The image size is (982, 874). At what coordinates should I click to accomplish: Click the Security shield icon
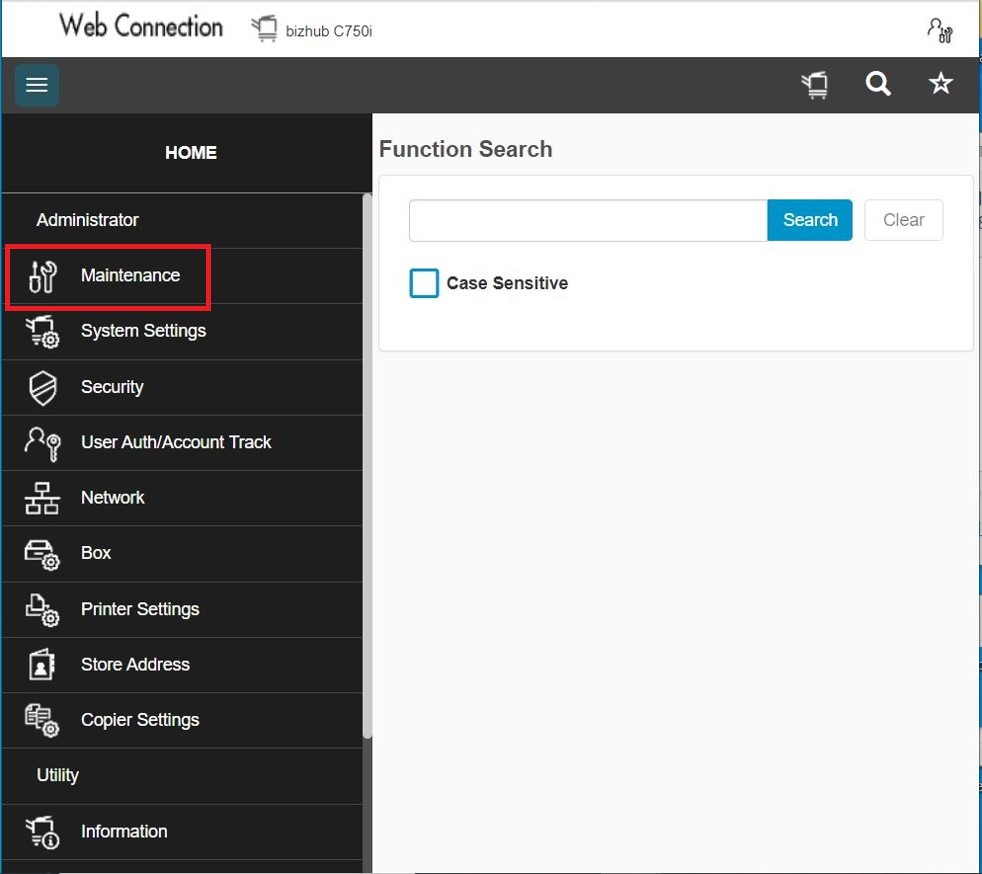pyautogui.click(x=43, y=387)
